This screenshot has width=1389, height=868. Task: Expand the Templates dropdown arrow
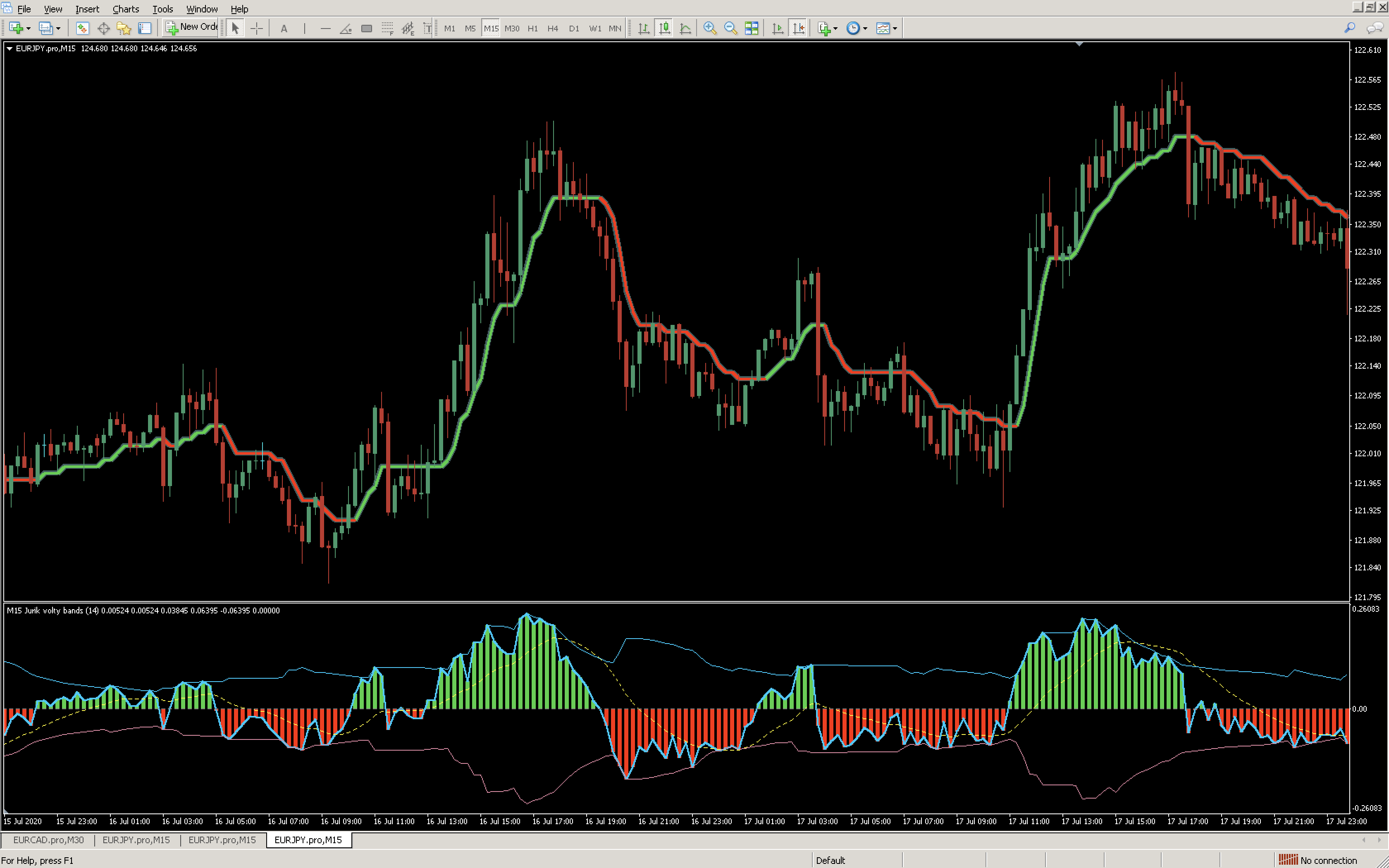pyautogui.click(x=895, y=28)
